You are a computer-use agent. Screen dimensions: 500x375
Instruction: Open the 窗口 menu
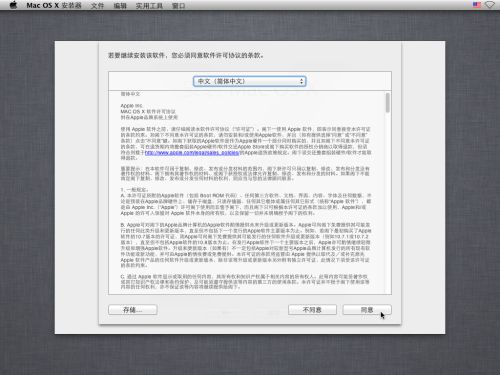pyautogui.click(x=178, y=6)
